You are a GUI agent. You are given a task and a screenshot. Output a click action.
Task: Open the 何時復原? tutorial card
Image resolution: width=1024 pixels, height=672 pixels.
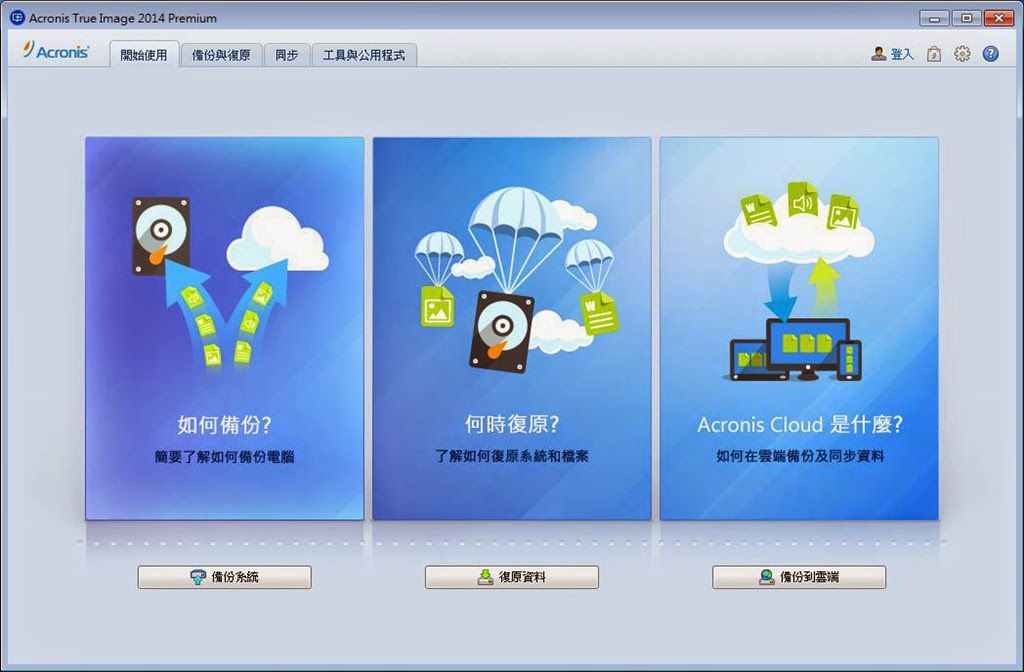coord(512,328)
